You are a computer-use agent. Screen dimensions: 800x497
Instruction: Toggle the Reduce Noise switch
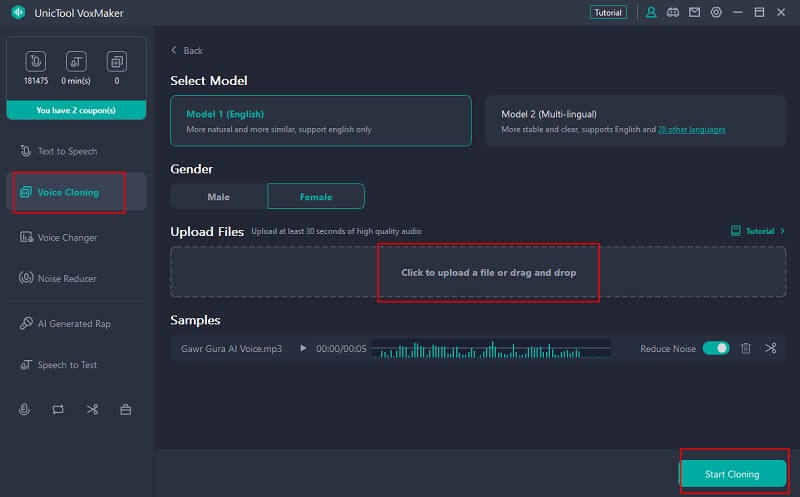click(716, 348)
